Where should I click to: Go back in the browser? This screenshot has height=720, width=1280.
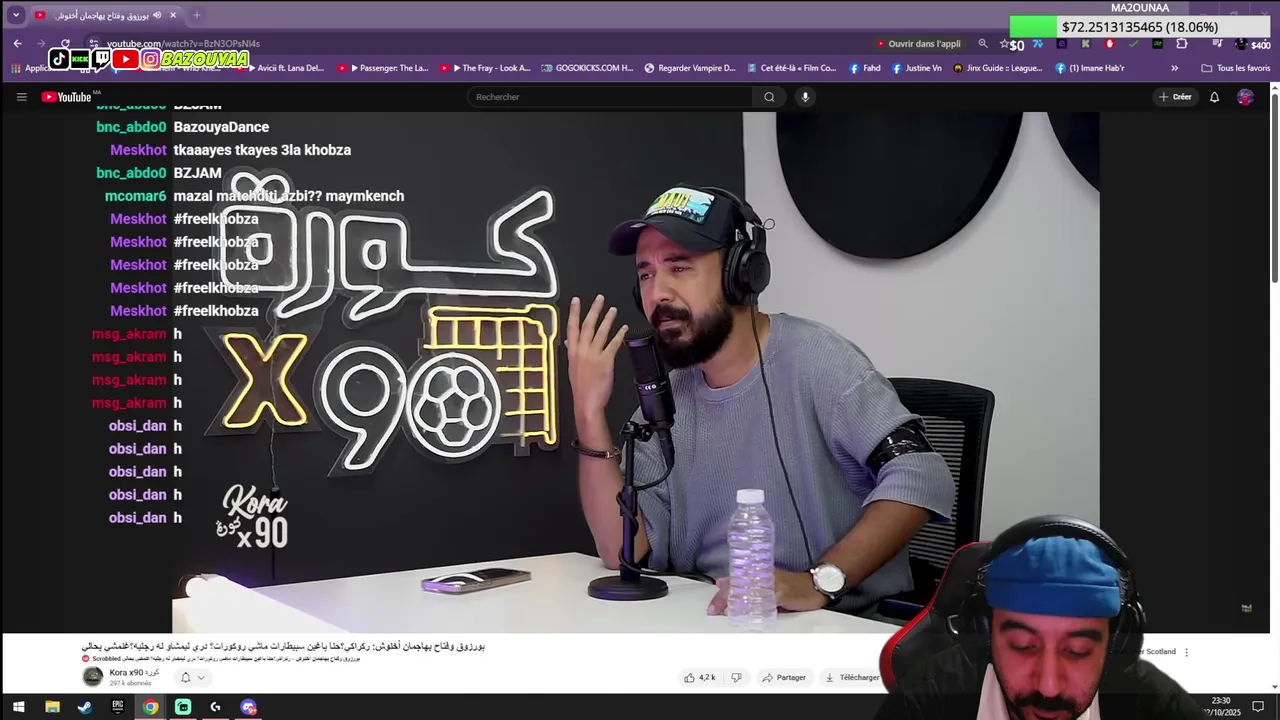[17, 44]
